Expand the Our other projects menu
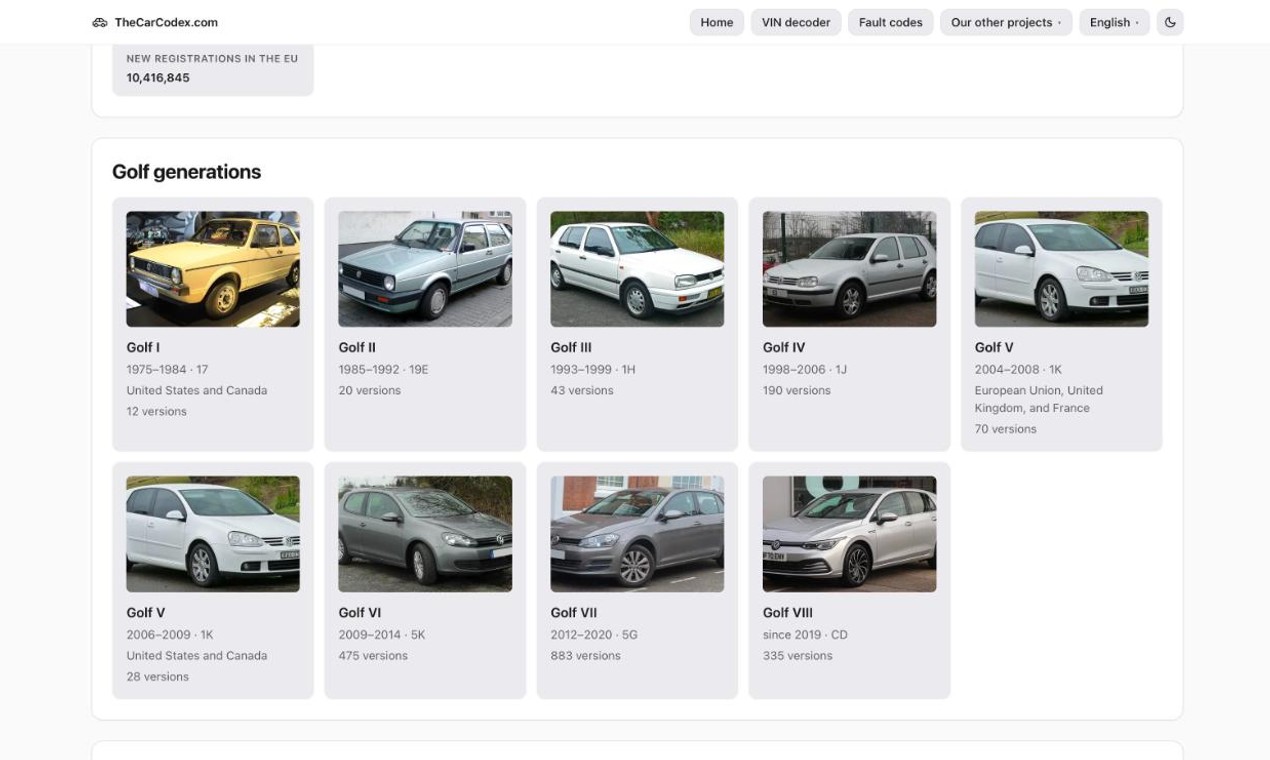The height and width of the screenshot is (760, 1270). pos(1006,22)
